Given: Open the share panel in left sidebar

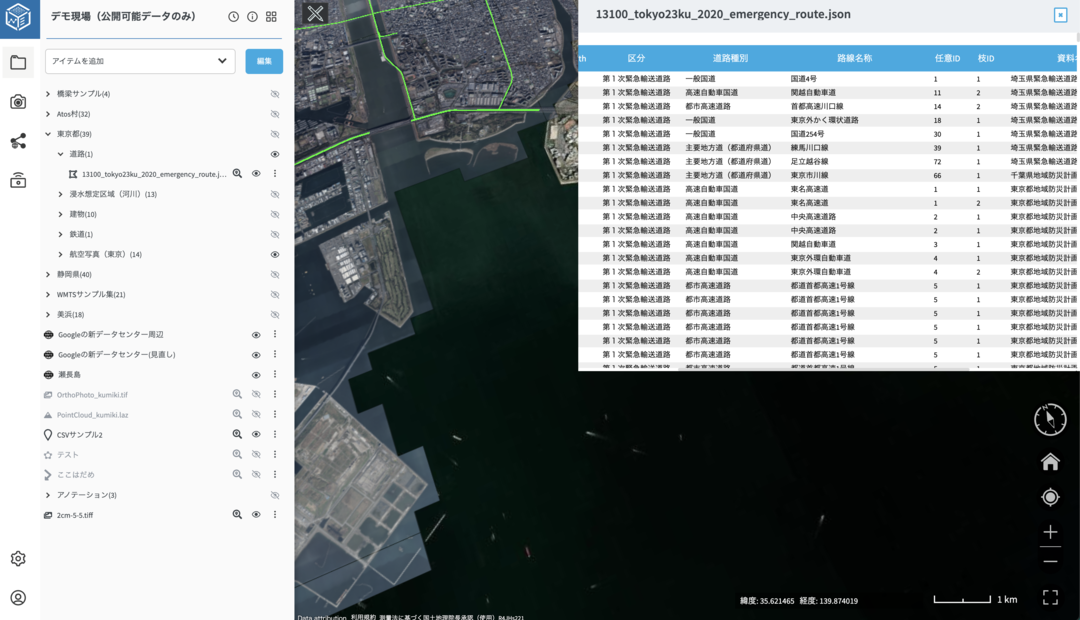Looking at the screenshot, I should [x=18, y=141].
